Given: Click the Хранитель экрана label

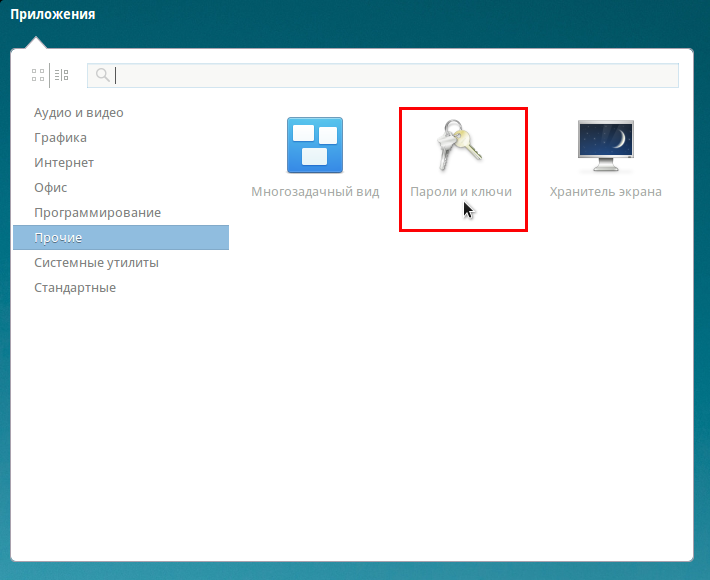Looking at the screenshot, I should [x=606, y=192].
